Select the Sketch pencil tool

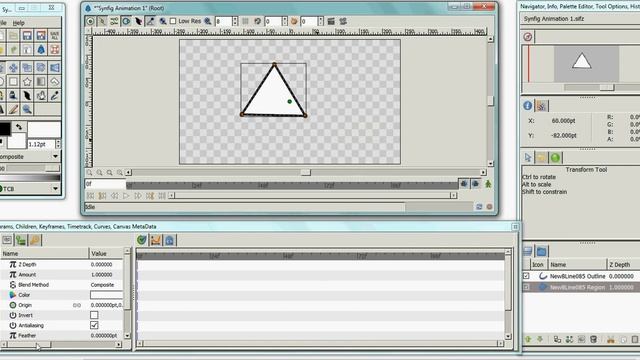[x=13, y=109]
